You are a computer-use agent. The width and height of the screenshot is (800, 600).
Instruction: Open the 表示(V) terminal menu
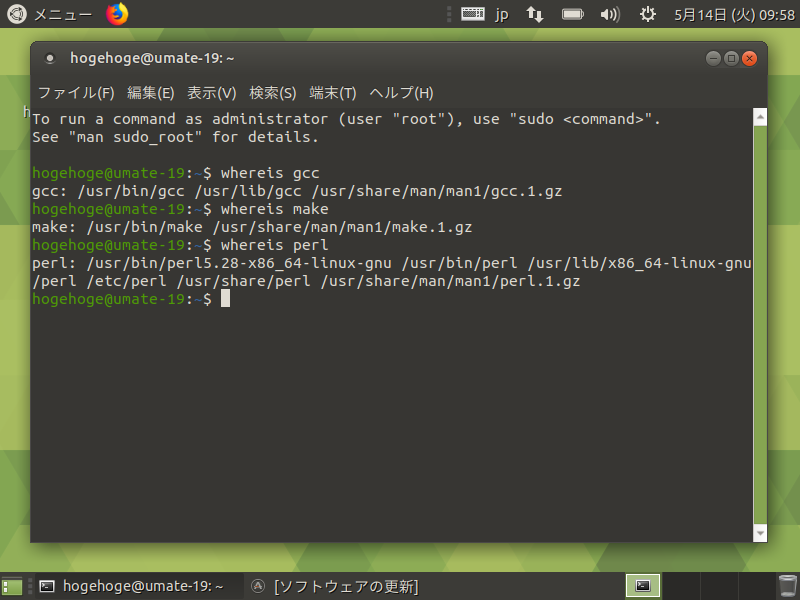212,93
